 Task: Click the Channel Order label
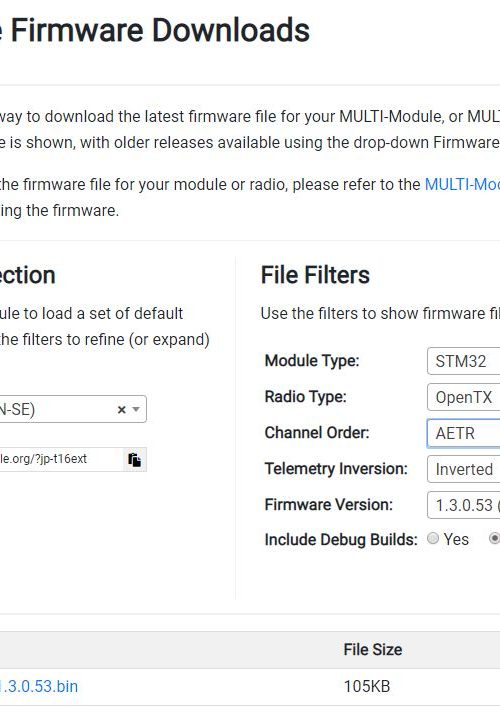(317, 433)
